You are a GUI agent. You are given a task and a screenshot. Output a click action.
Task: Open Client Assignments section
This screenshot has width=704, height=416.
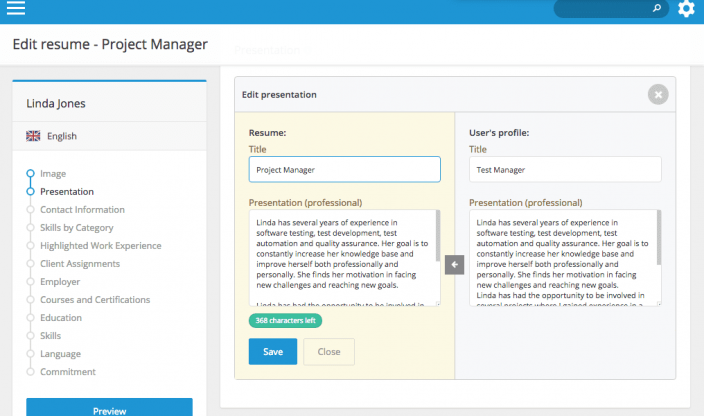[x=80, y=264]
